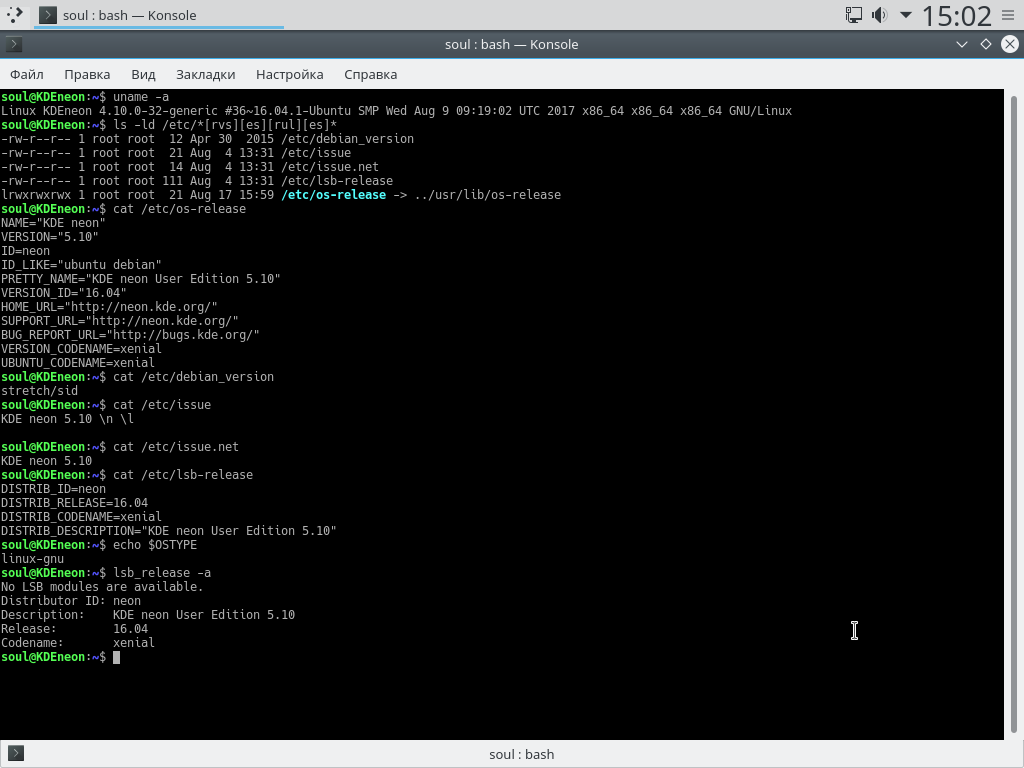The image size is (1024, 768).
Task: Click the 'Linux KDEneon 4.10.0-32-generic' kernel output line
Action: point(396,111)
